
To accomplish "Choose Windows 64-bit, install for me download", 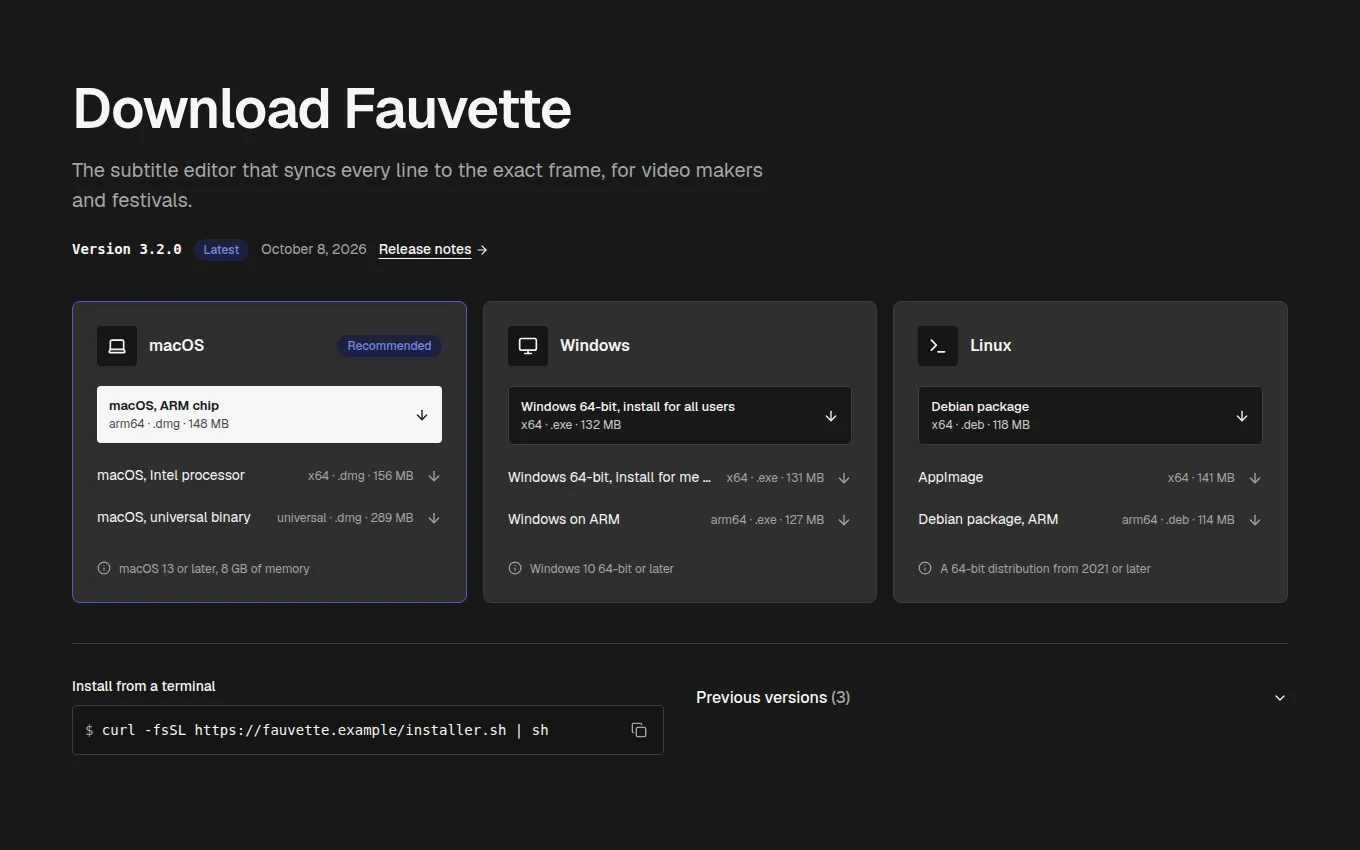I will [680, 478].
